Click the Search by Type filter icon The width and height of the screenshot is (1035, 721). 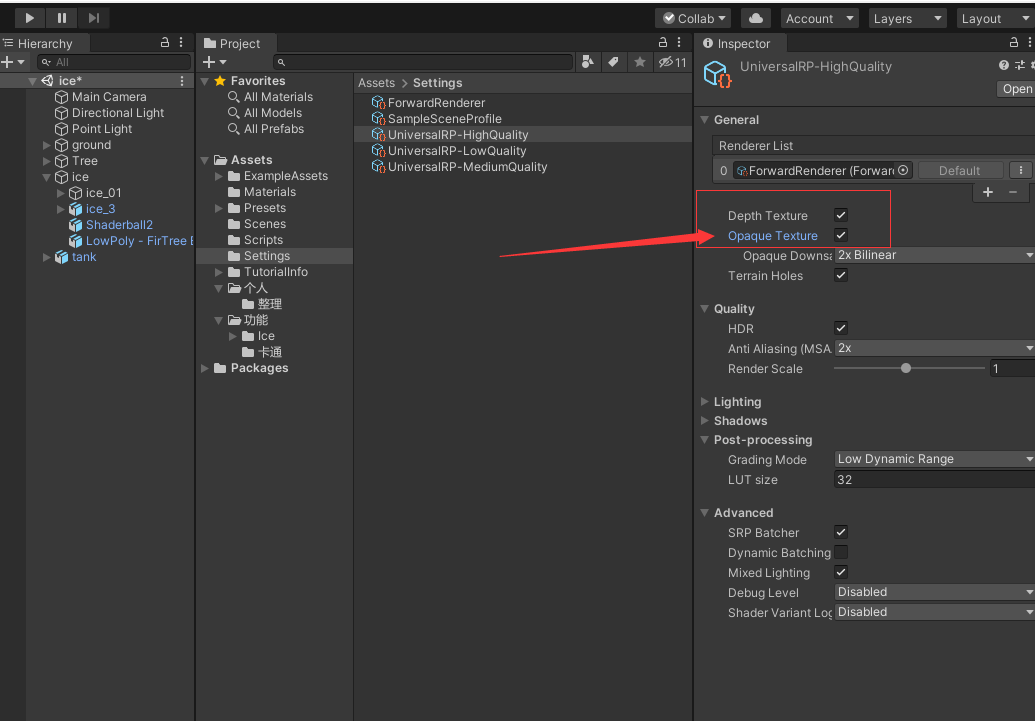pyautogui.click(x=588, y=62)
